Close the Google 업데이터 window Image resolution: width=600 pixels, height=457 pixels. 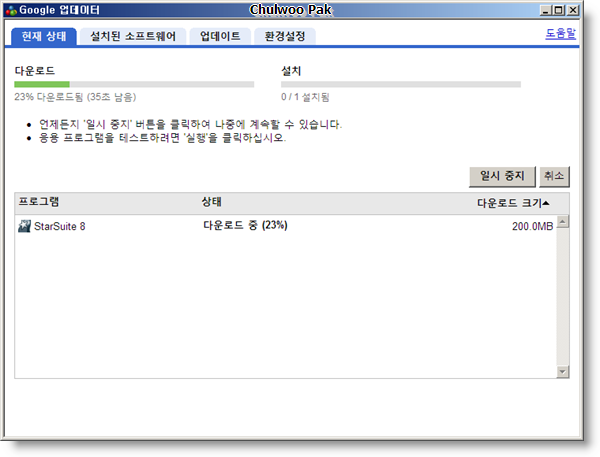coord(573,10)
